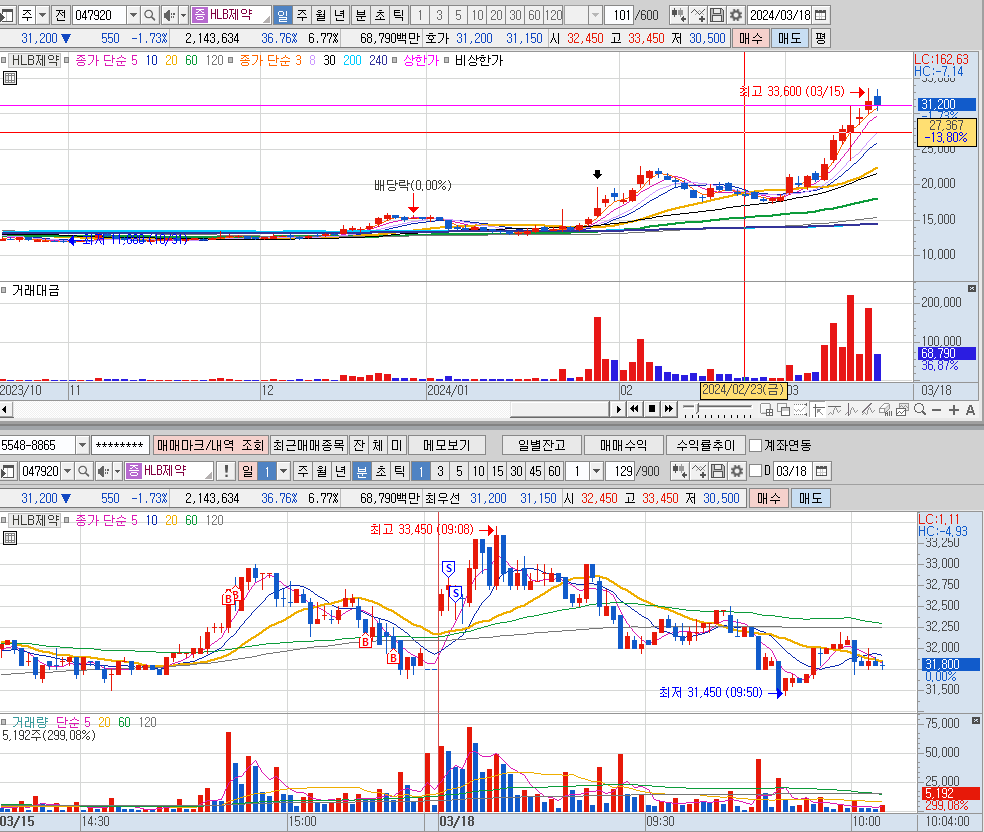984x832 pixels.
Task: Enable 계좌연동 checkbox
Action: (x=756, y=445)
